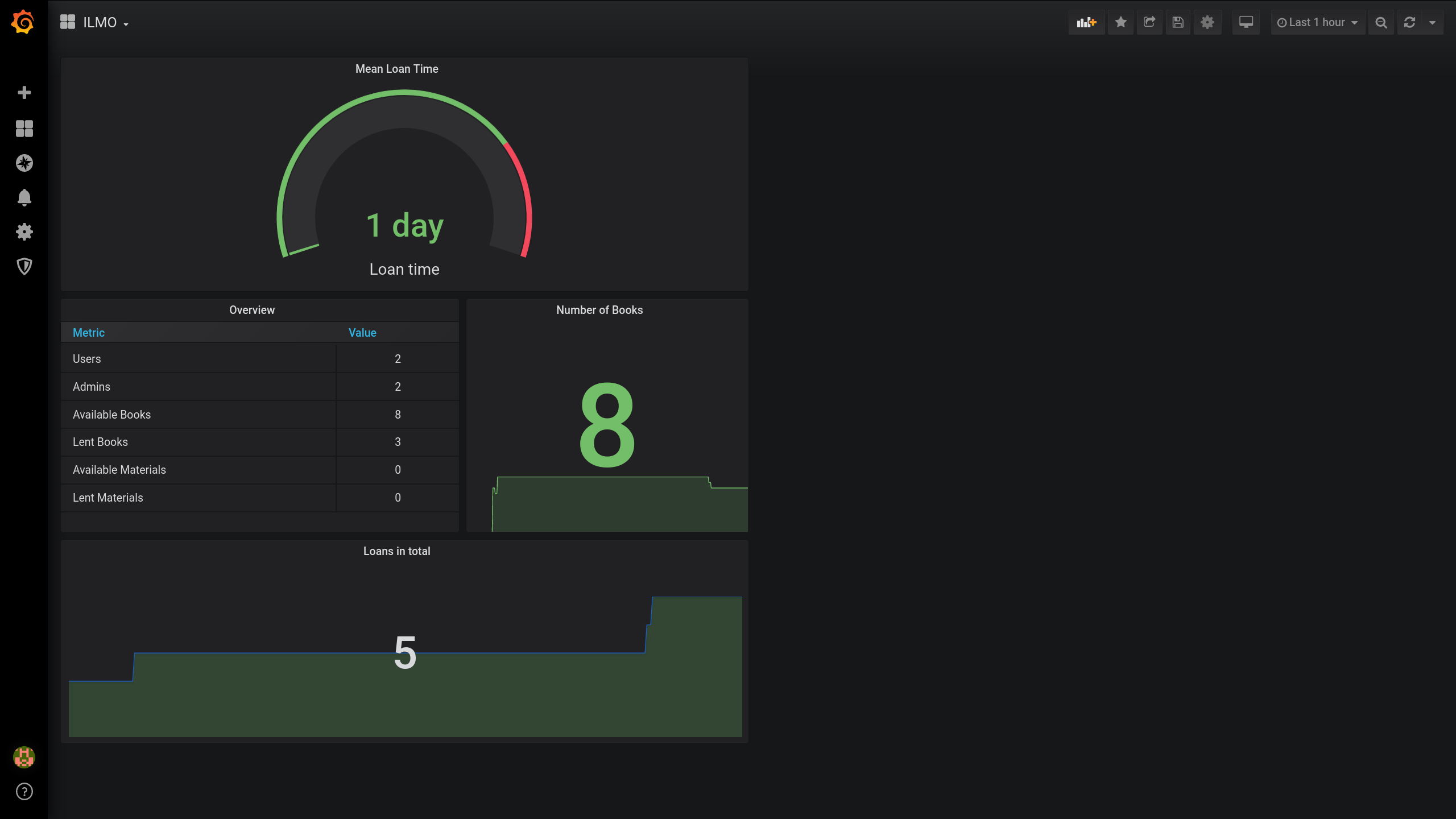Screen dimensions: 1456x819
Task: Click the add panel icon
Action: click(1087, 22)
